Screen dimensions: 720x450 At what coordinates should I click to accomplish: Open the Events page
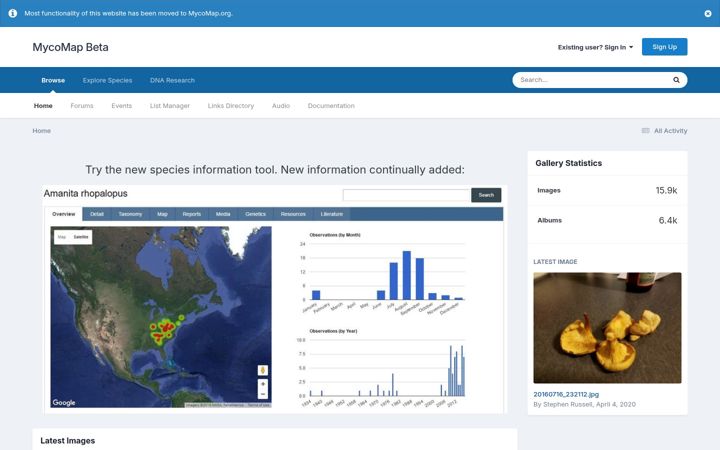tap(121, 106)
